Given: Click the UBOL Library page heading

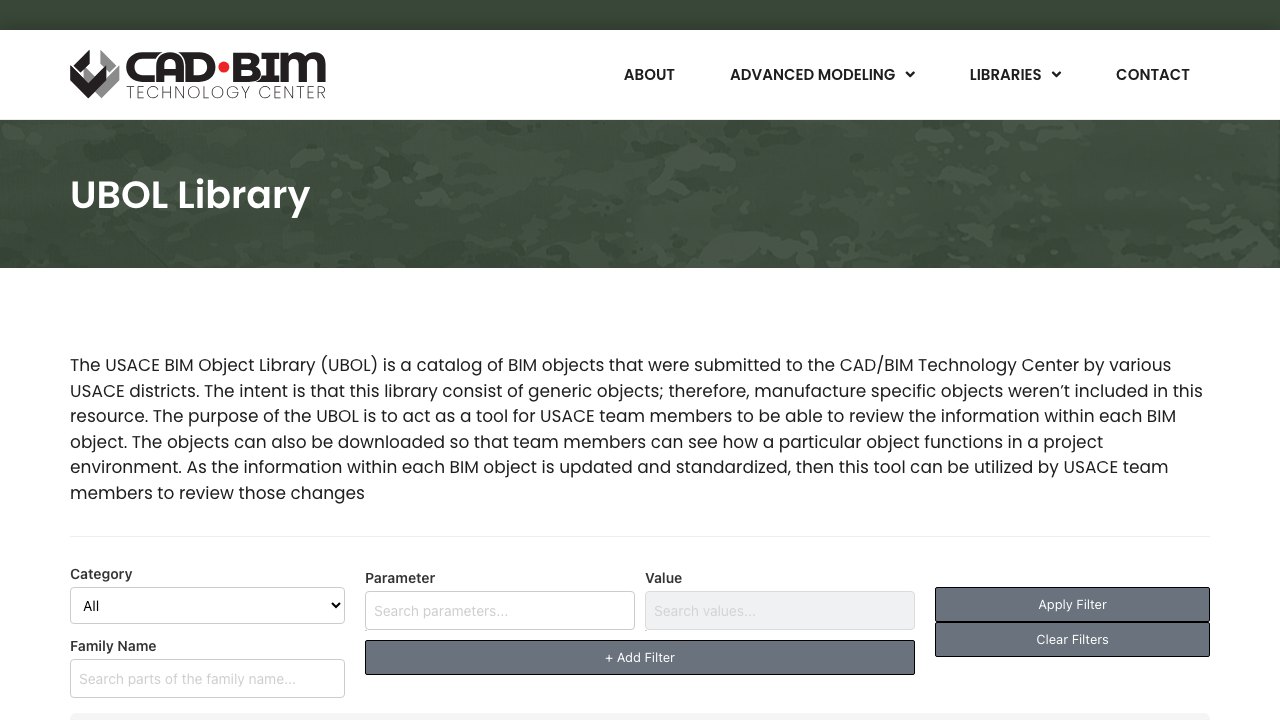Looking at the screenshot, I should [x=190, y=195].
